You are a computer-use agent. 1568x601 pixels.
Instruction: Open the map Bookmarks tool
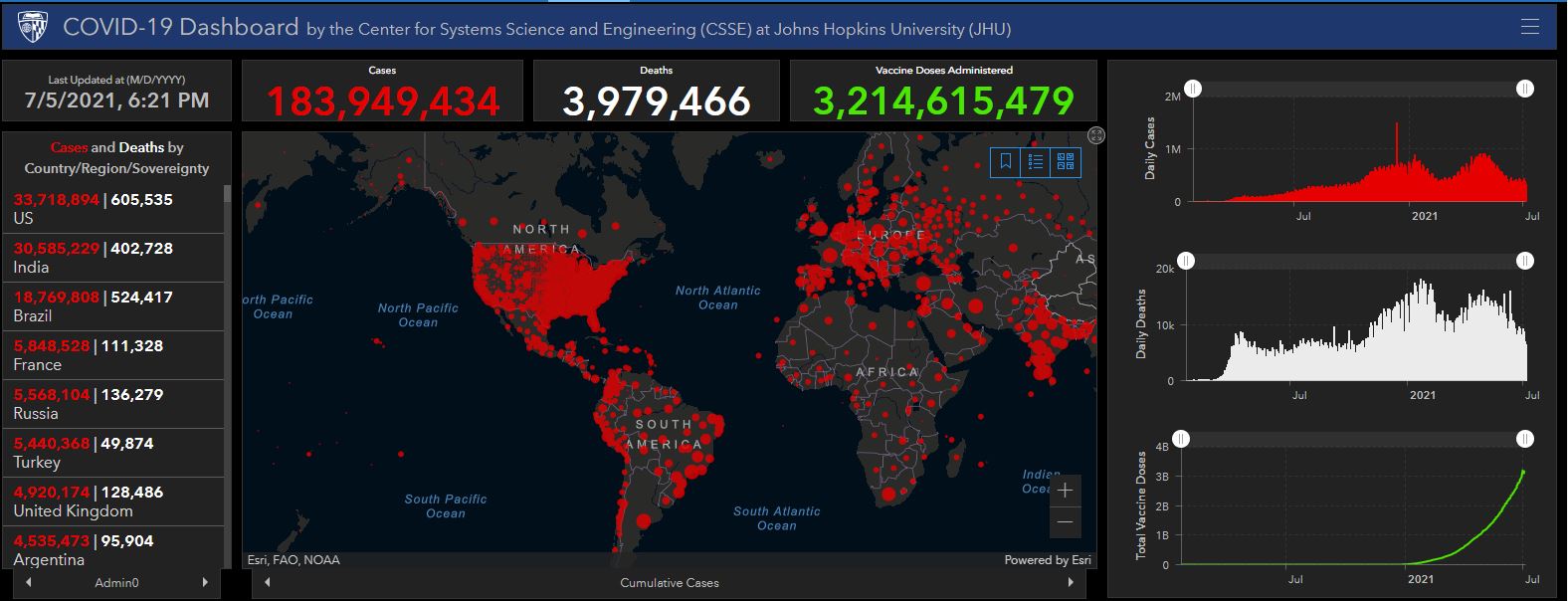[1006, 161]
